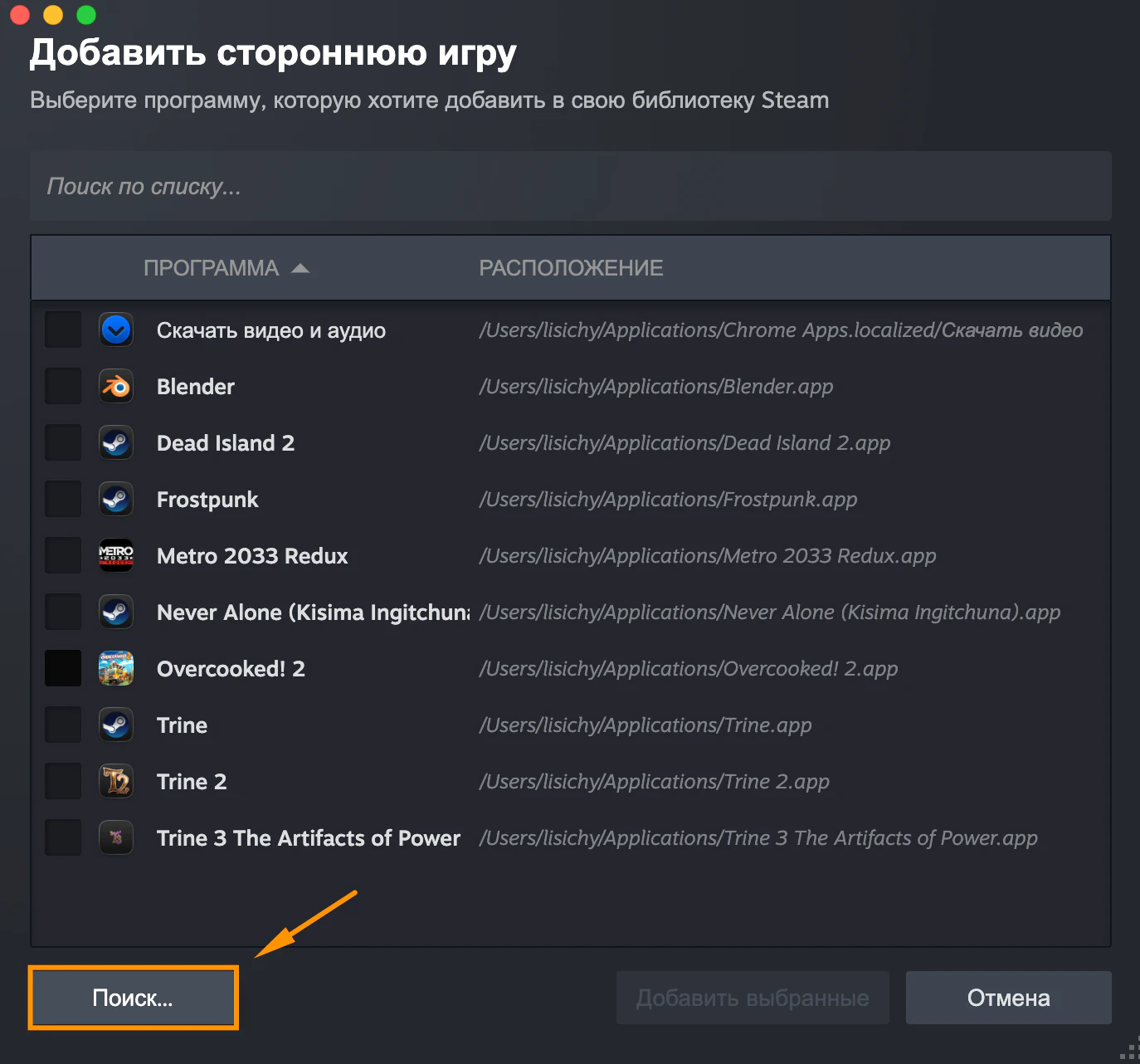The width and height of the screenshot is (1140, 1064).
Task: Click the Frostpunk Steam icon
Action: tap(116, 500)
